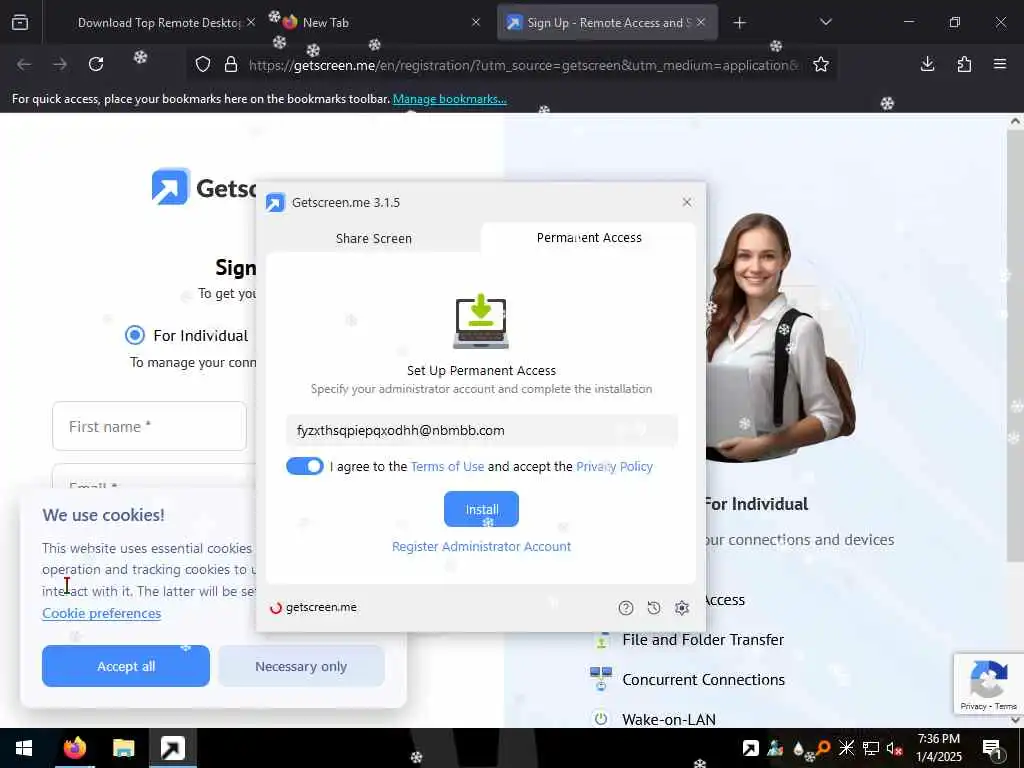Click the reCAPTCHA badge
This screenshot has height=768, width=1024.
[x=989, y=684]
